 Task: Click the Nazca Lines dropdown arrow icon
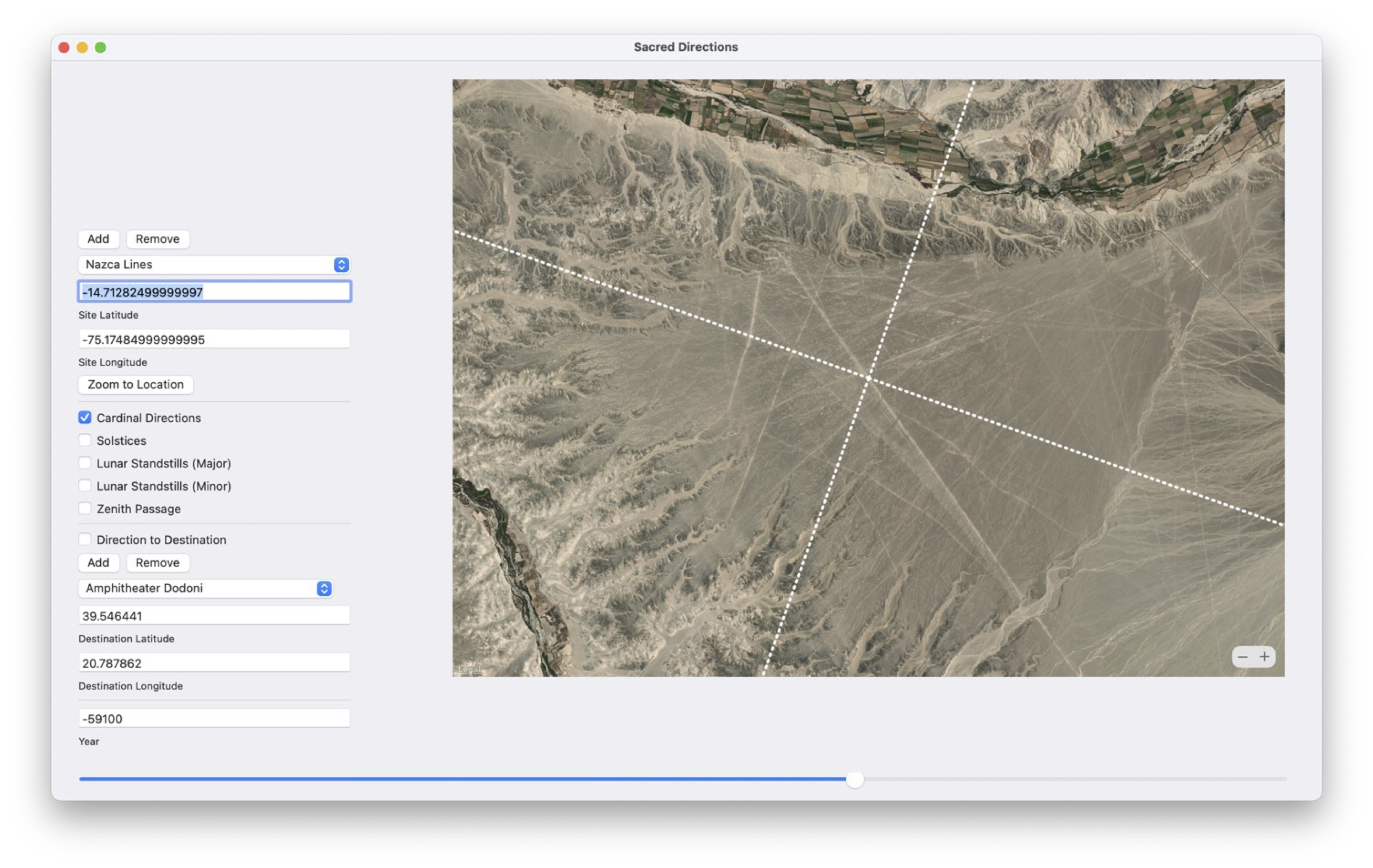point(341,265)
